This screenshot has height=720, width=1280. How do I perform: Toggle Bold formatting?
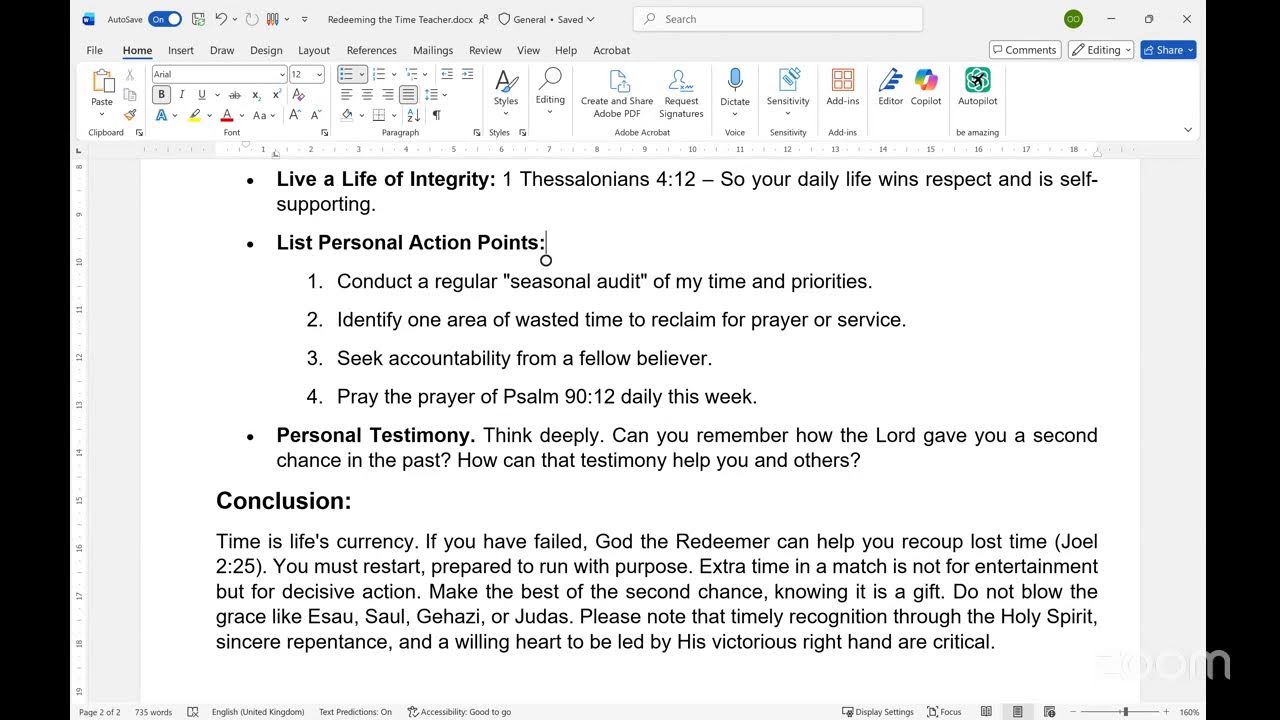(x=161, y=95)
